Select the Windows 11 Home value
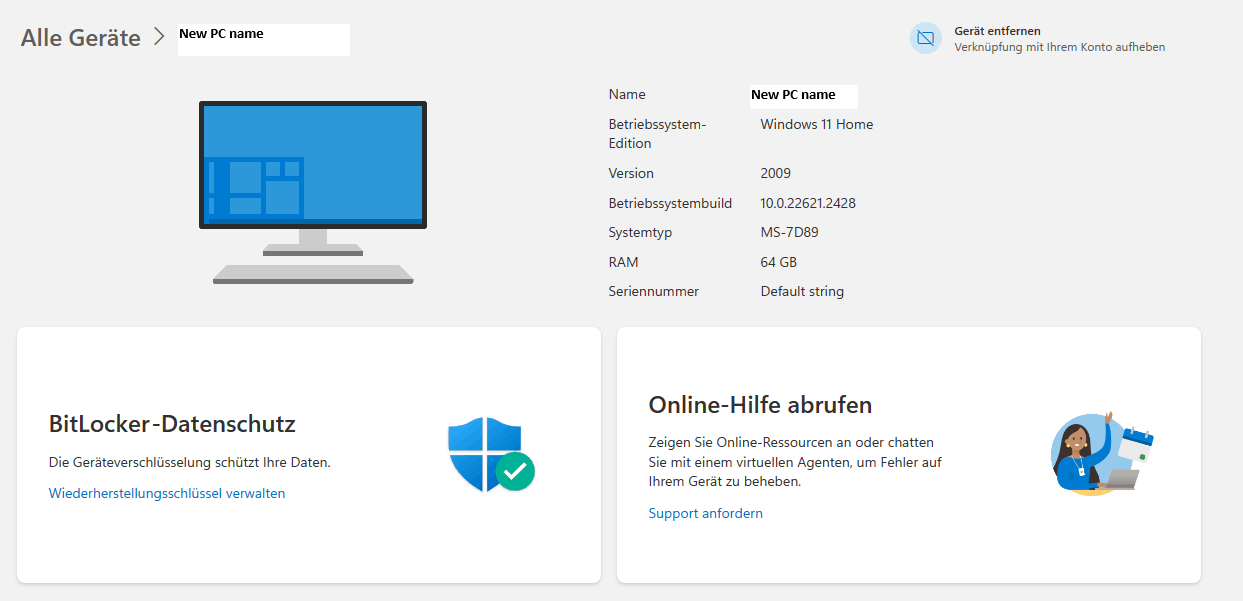1243x601 pixels. (817, 124)
